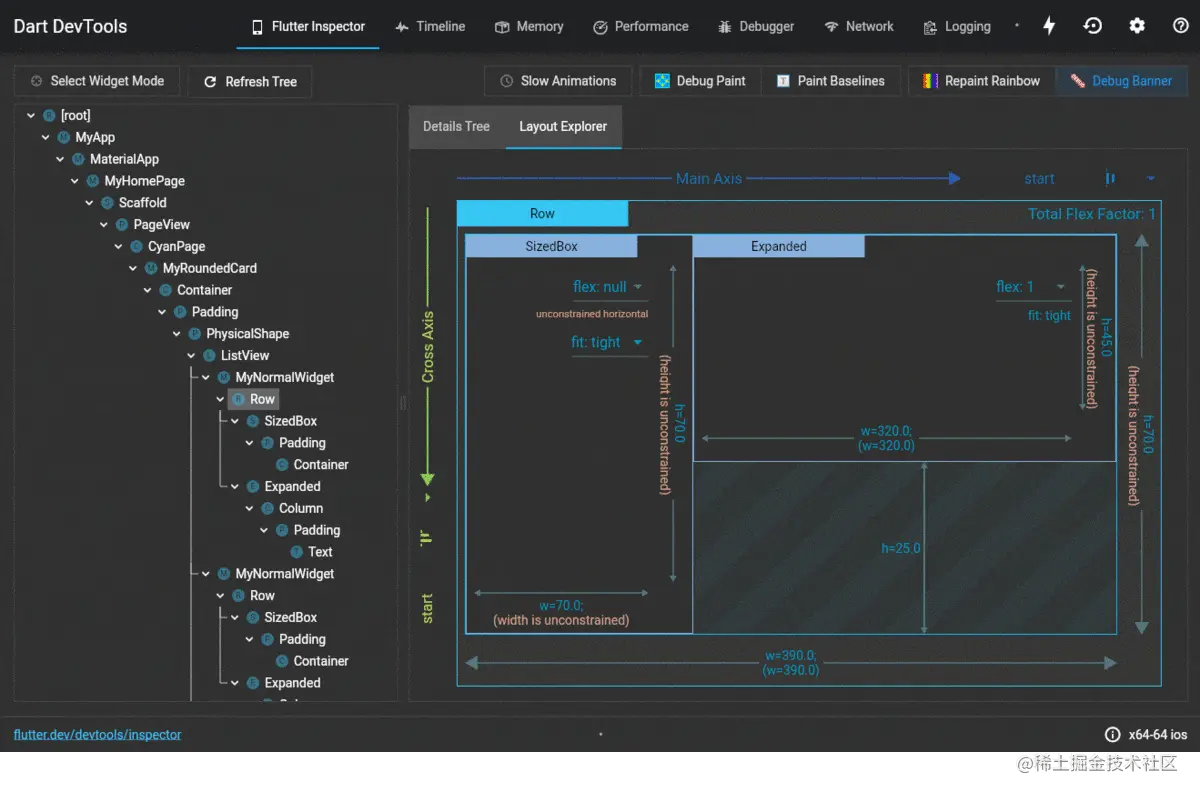Click the Performance page icon

pyautogui.click(x=600, y=26)
